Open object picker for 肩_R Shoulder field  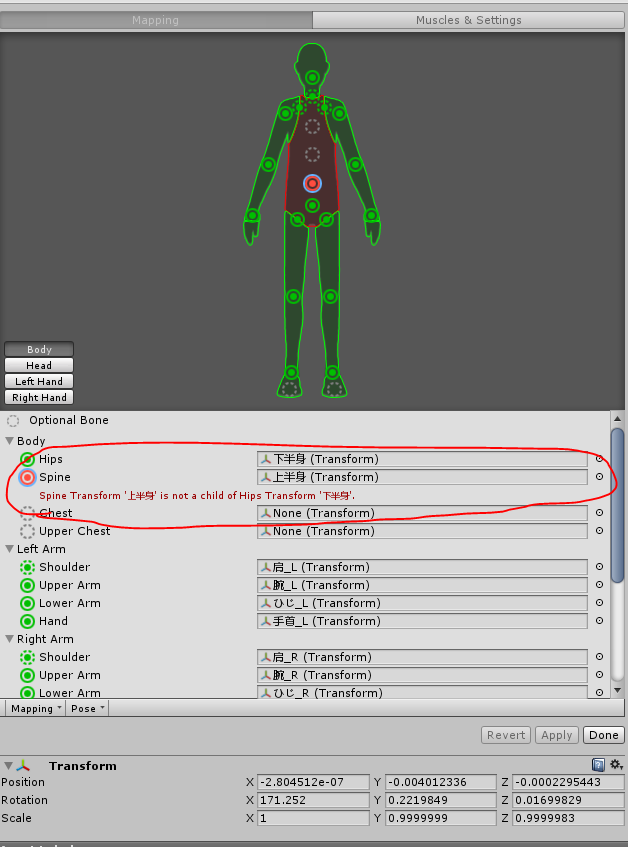click(599, 656)
